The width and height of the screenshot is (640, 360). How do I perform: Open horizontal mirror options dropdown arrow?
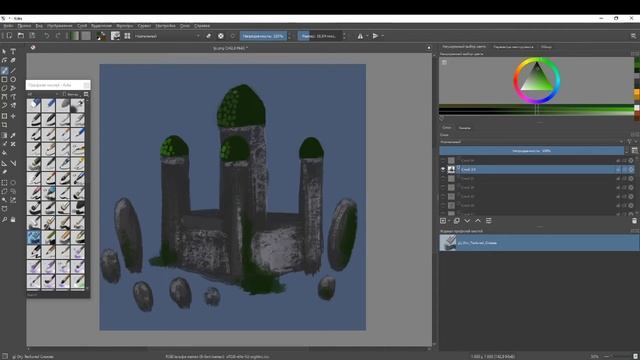[367, 36]
